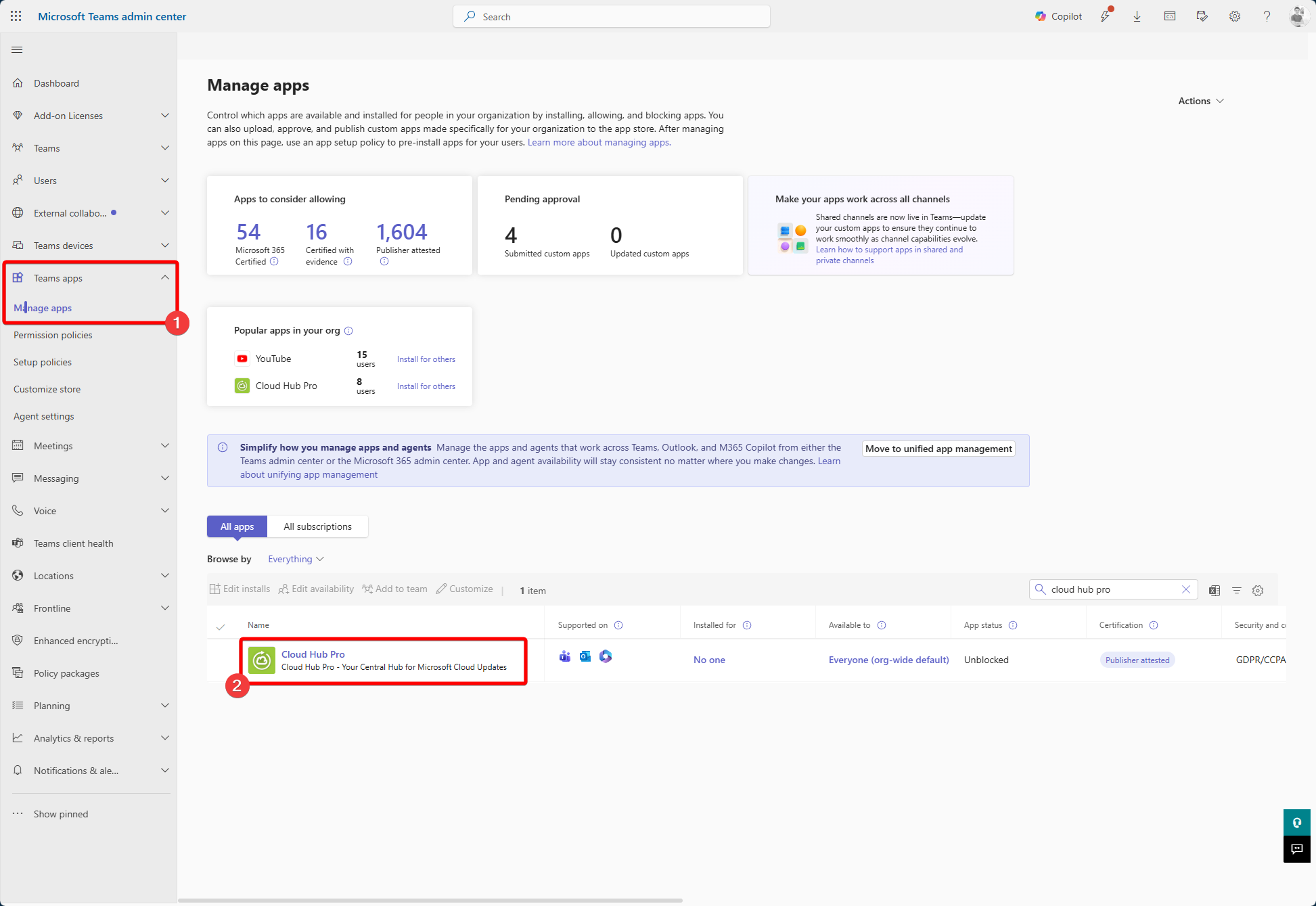Click the 1,604 Publisher attested count
This screenshot has width=1316, height=906.
(402, 232)
